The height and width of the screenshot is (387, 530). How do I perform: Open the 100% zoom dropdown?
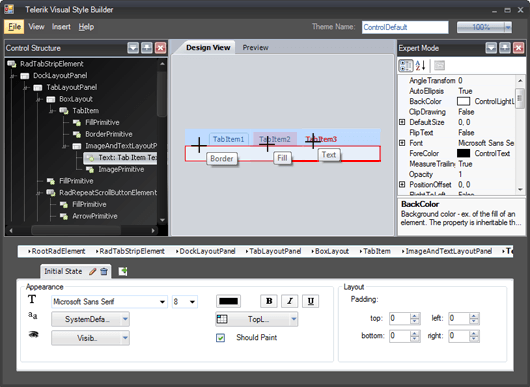click(x=508, y=27)
